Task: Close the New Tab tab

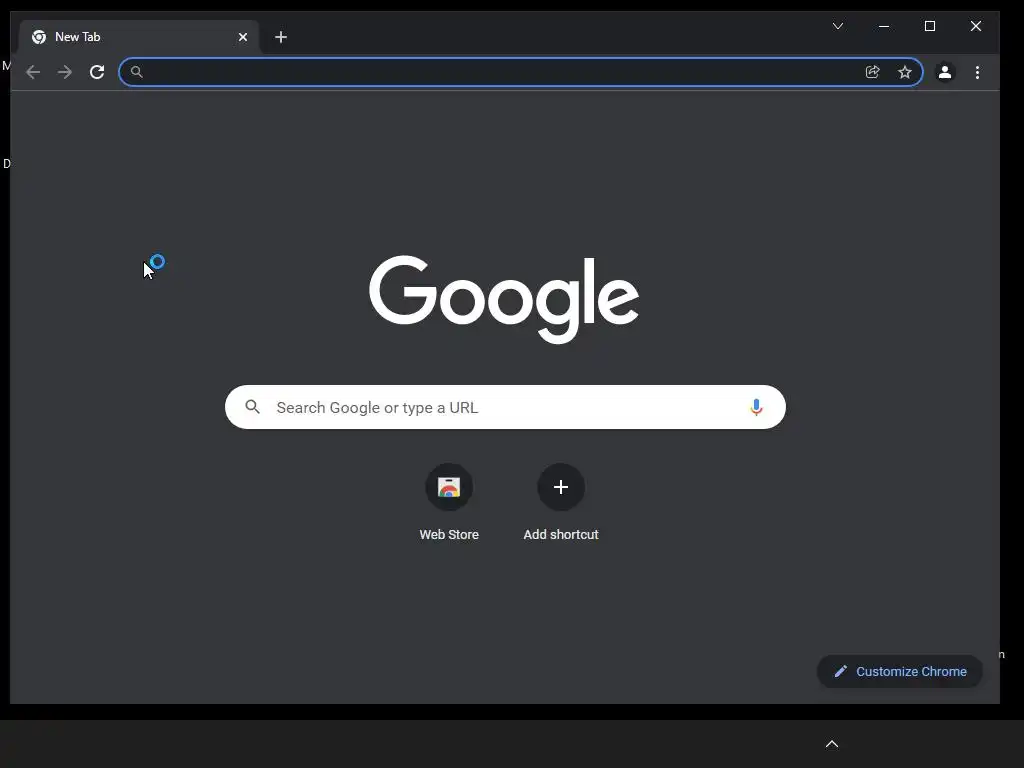Action: pos(243,37)
